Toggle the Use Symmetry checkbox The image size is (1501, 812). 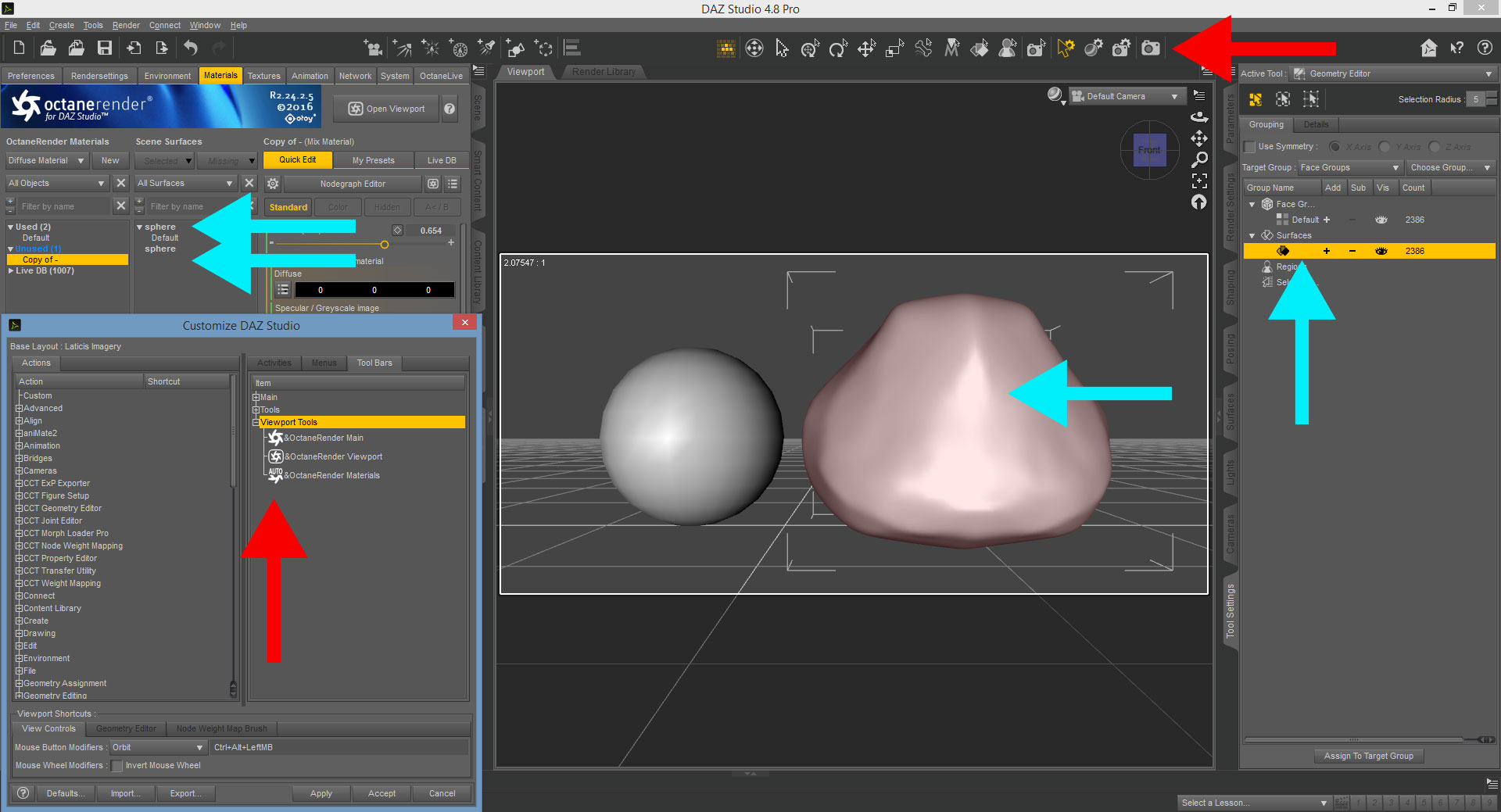click(1249, 147)
